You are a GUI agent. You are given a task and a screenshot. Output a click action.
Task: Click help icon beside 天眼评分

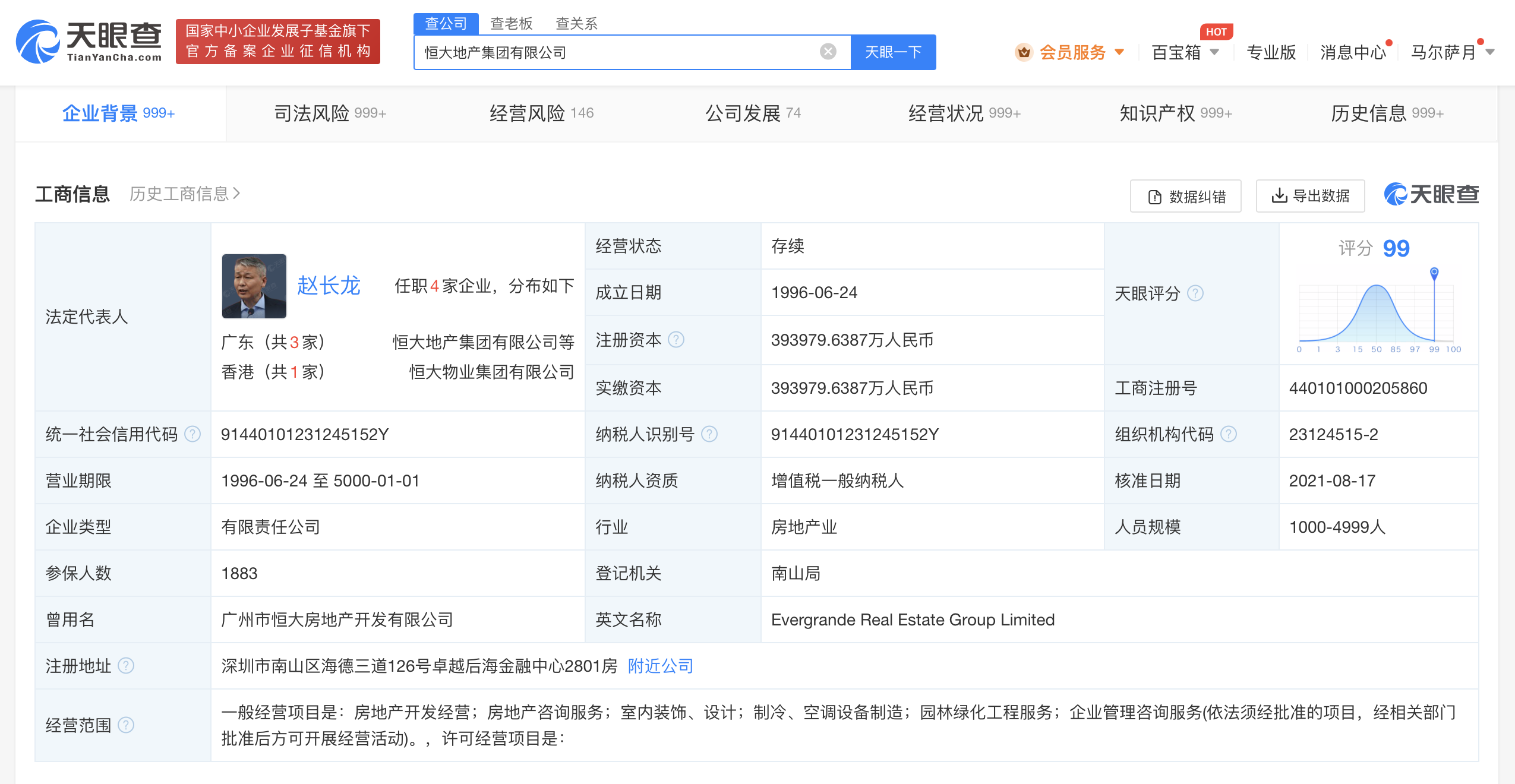coord(1195,293)
